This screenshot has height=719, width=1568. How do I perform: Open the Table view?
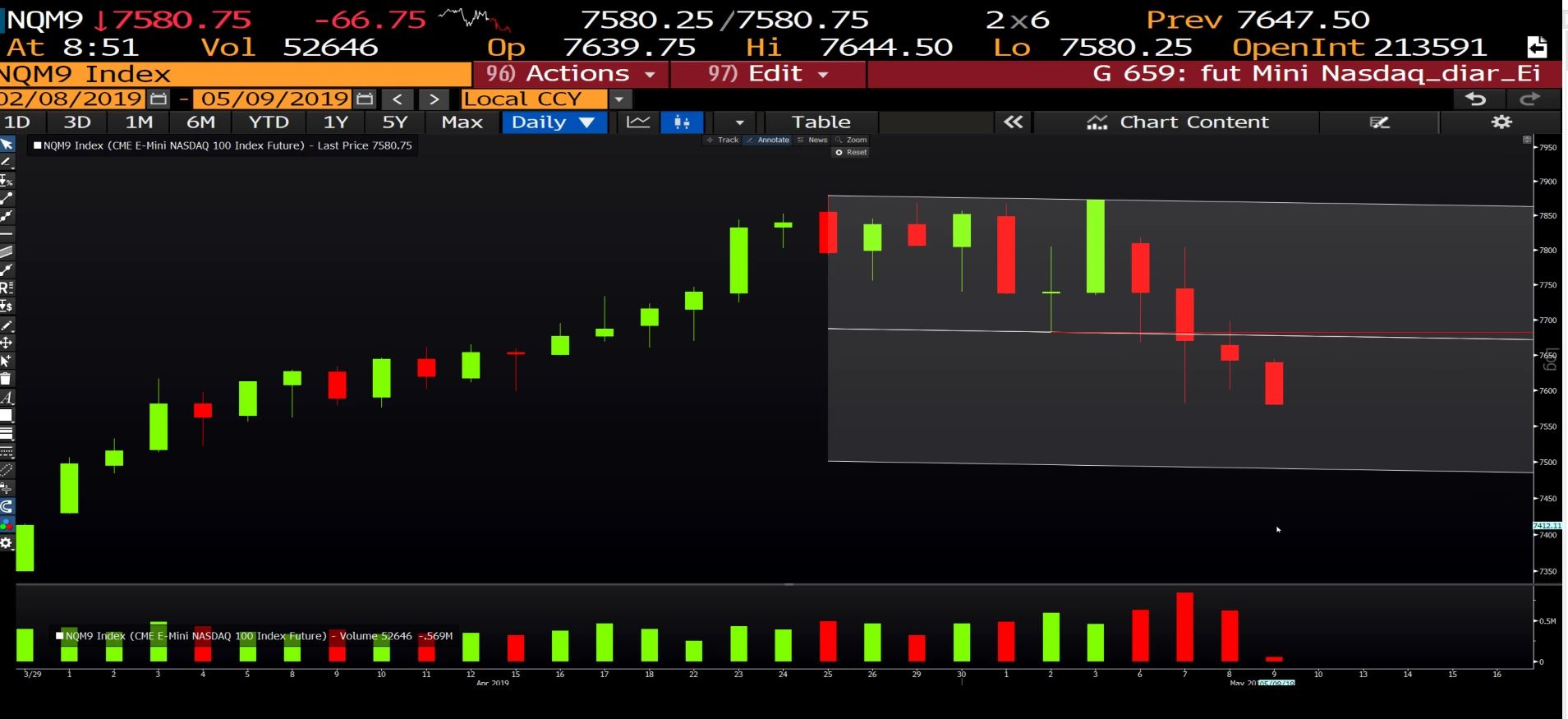tap(821, 122)
